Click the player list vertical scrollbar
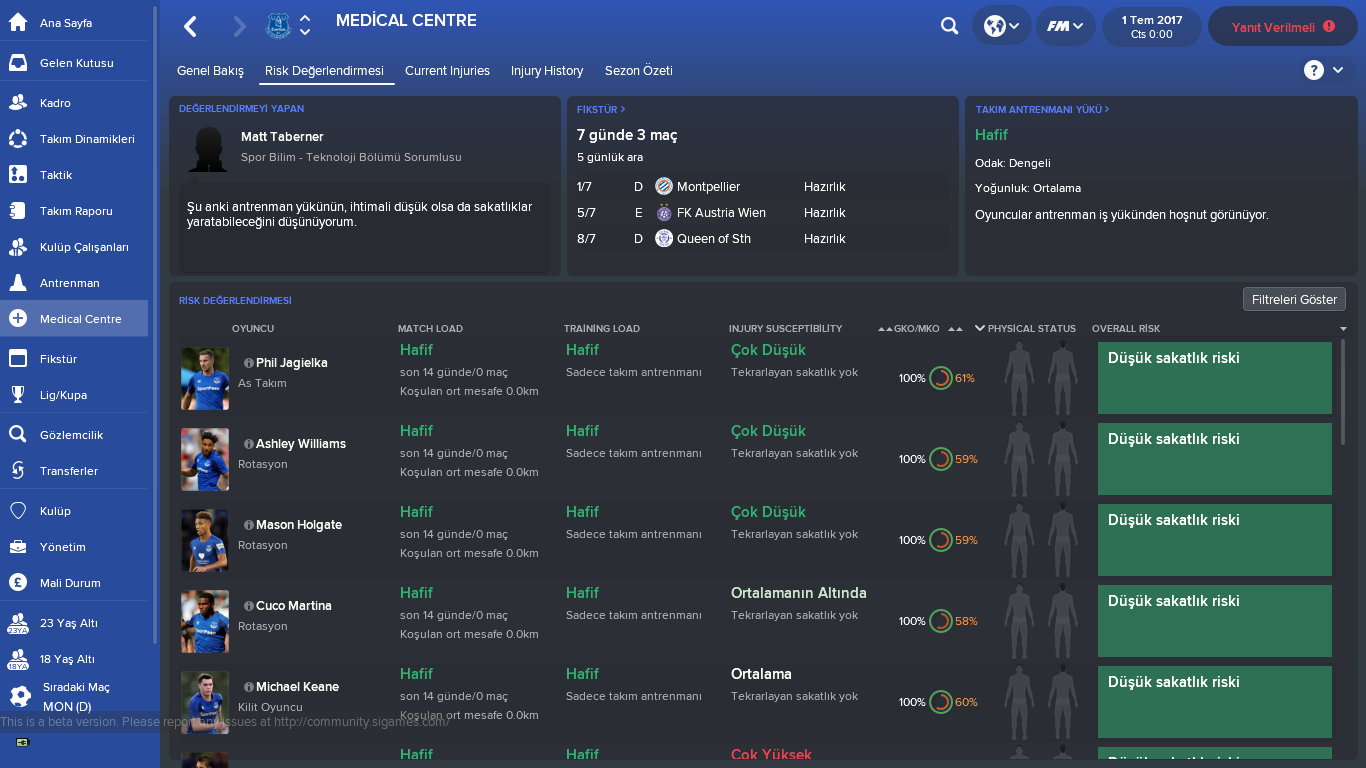This screenshot has width=1366, height=768. (x=1342, y=392)
